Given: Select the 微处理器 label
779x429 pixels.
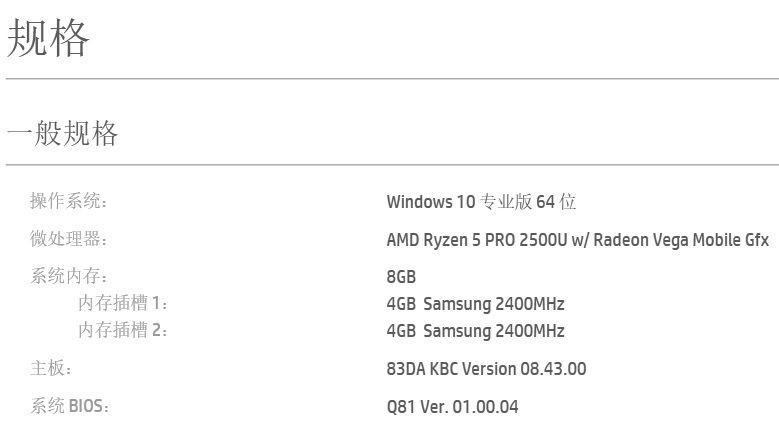Looking at the screenshot, I should (68, 240).
